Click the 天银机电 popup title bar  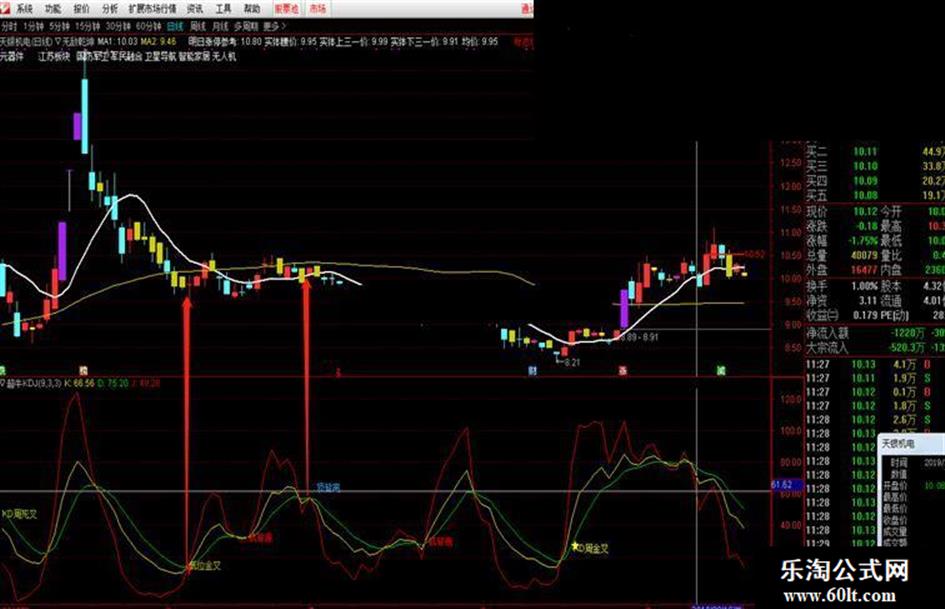[x=911, y=444]
